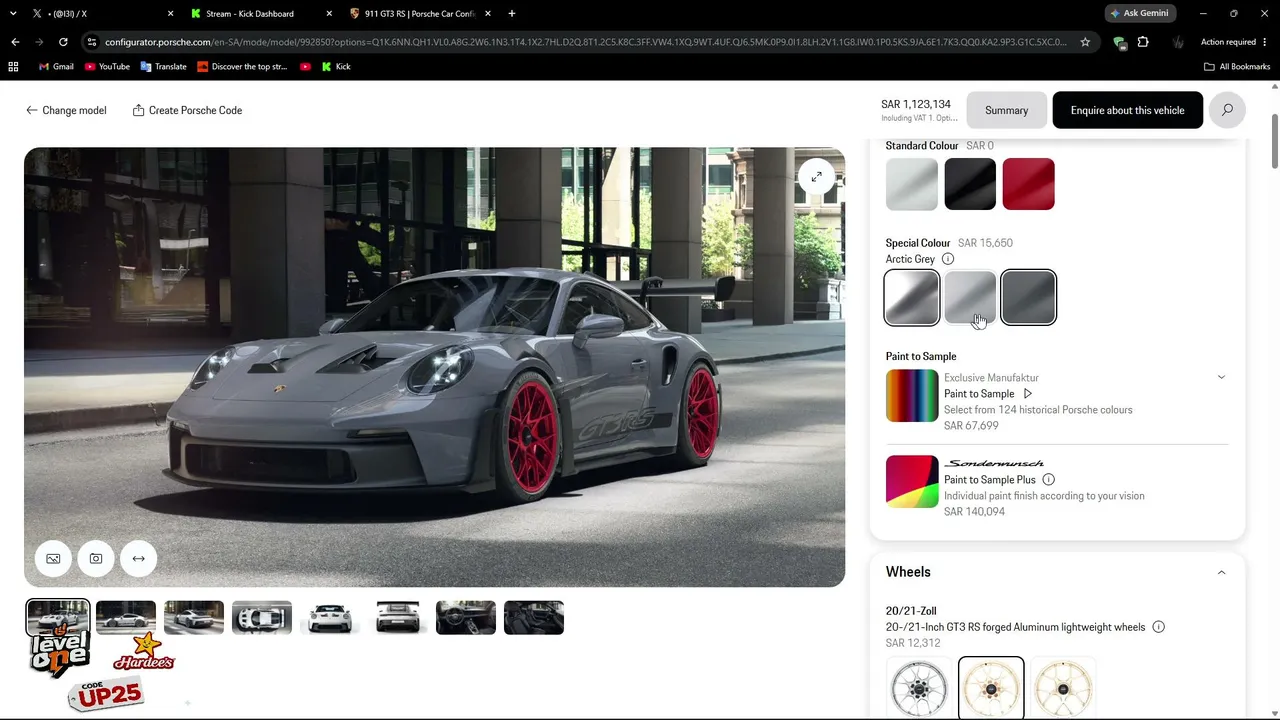Image resolution: width=1280 pixels, height=720 pixels.
Task: Collapse the Wheels section
Action: (x=1221, y=572)
